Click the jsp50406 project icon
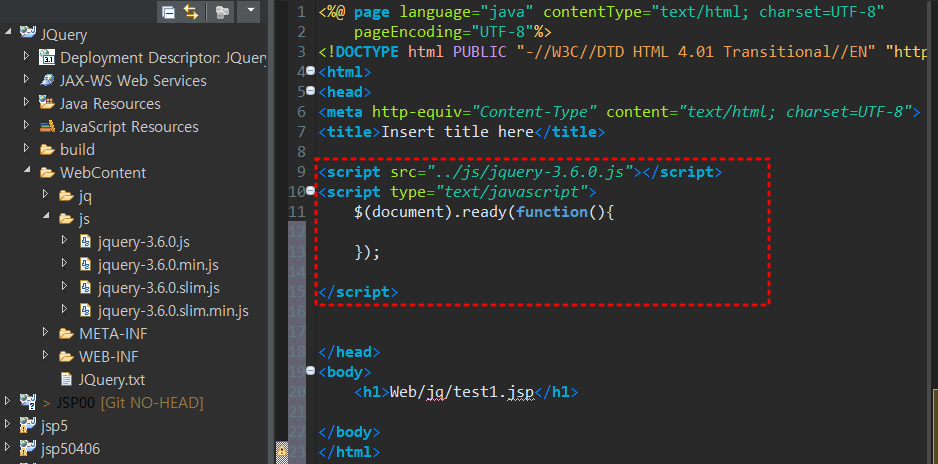This screenshot has height=464, width=938. pos(28,448)
